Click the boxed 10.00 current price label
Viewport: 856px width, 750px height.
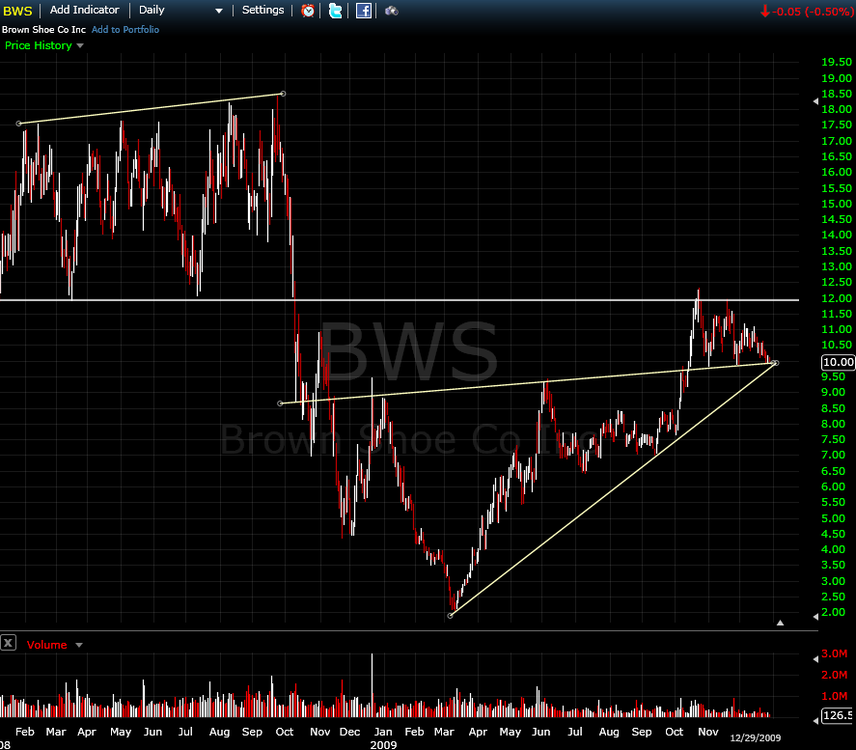click(838, 362)
